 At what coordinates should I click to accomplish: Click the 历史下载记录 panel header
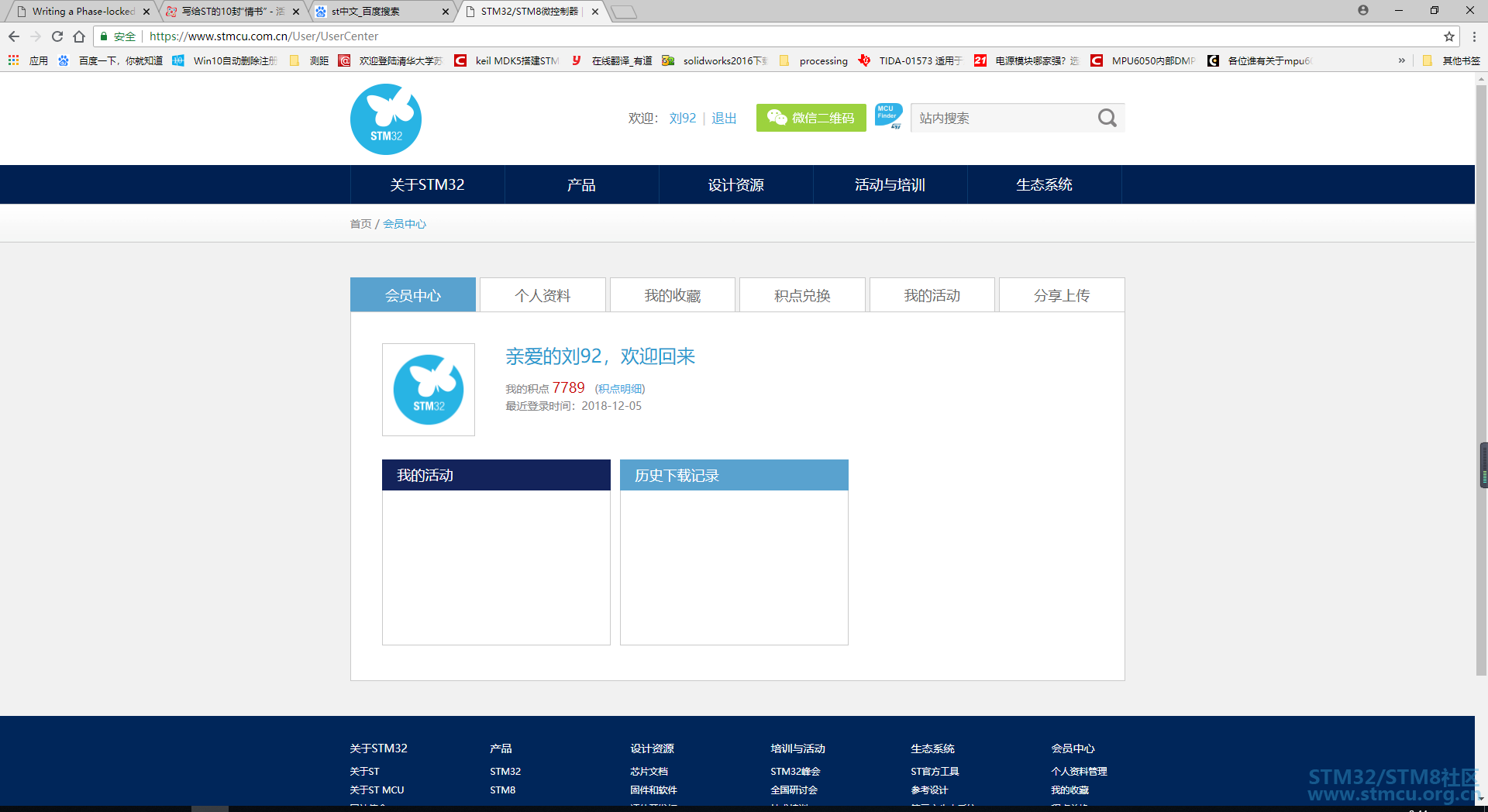pos(734,475)
